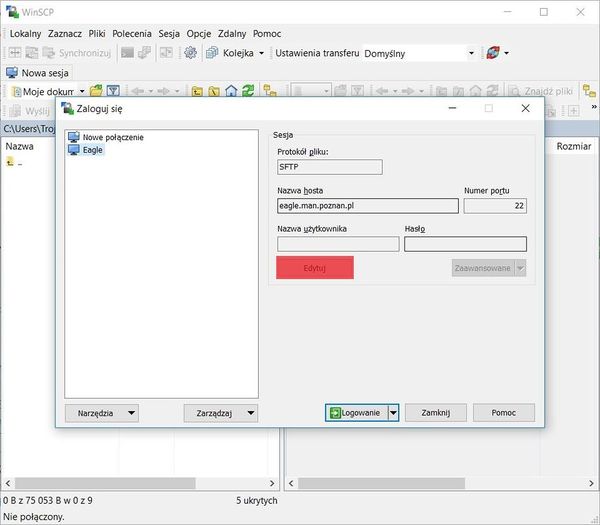The width and height of the screenshot is (600, 525).
Task: Click the local forward arrow icon
Action: click(164, 91)
